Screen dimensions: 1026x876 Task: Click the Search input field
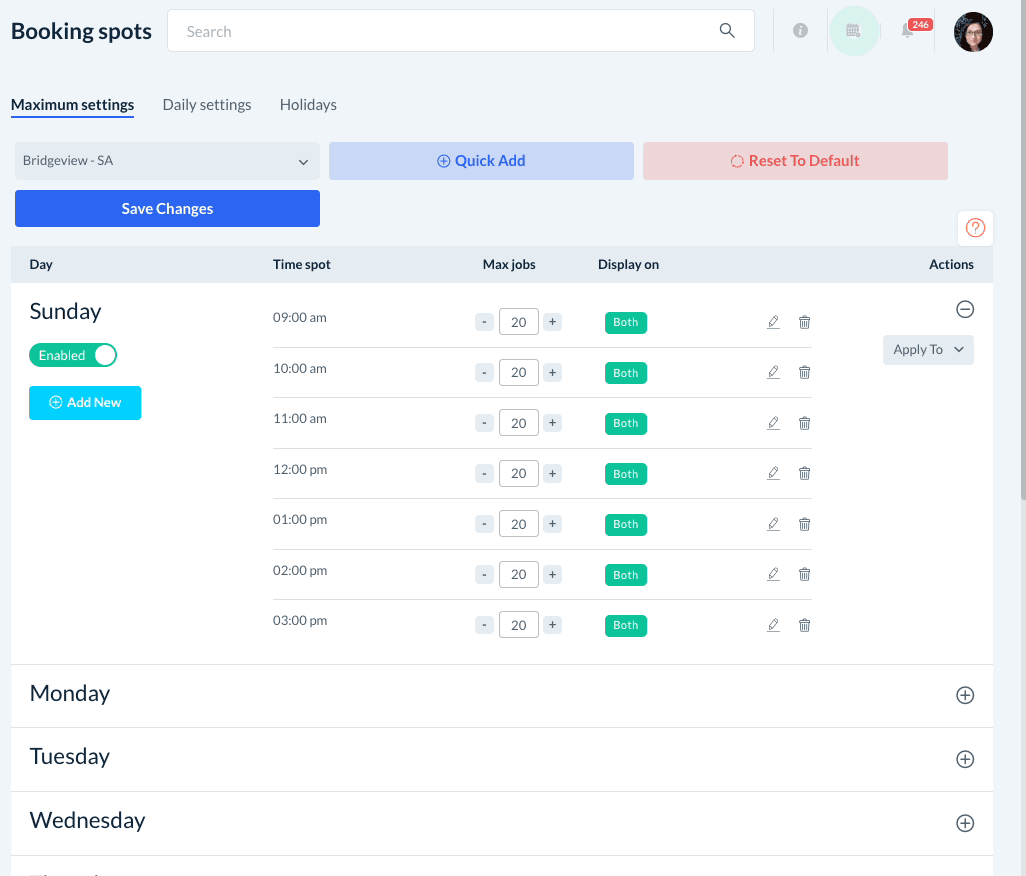click(x=440, y=31)
